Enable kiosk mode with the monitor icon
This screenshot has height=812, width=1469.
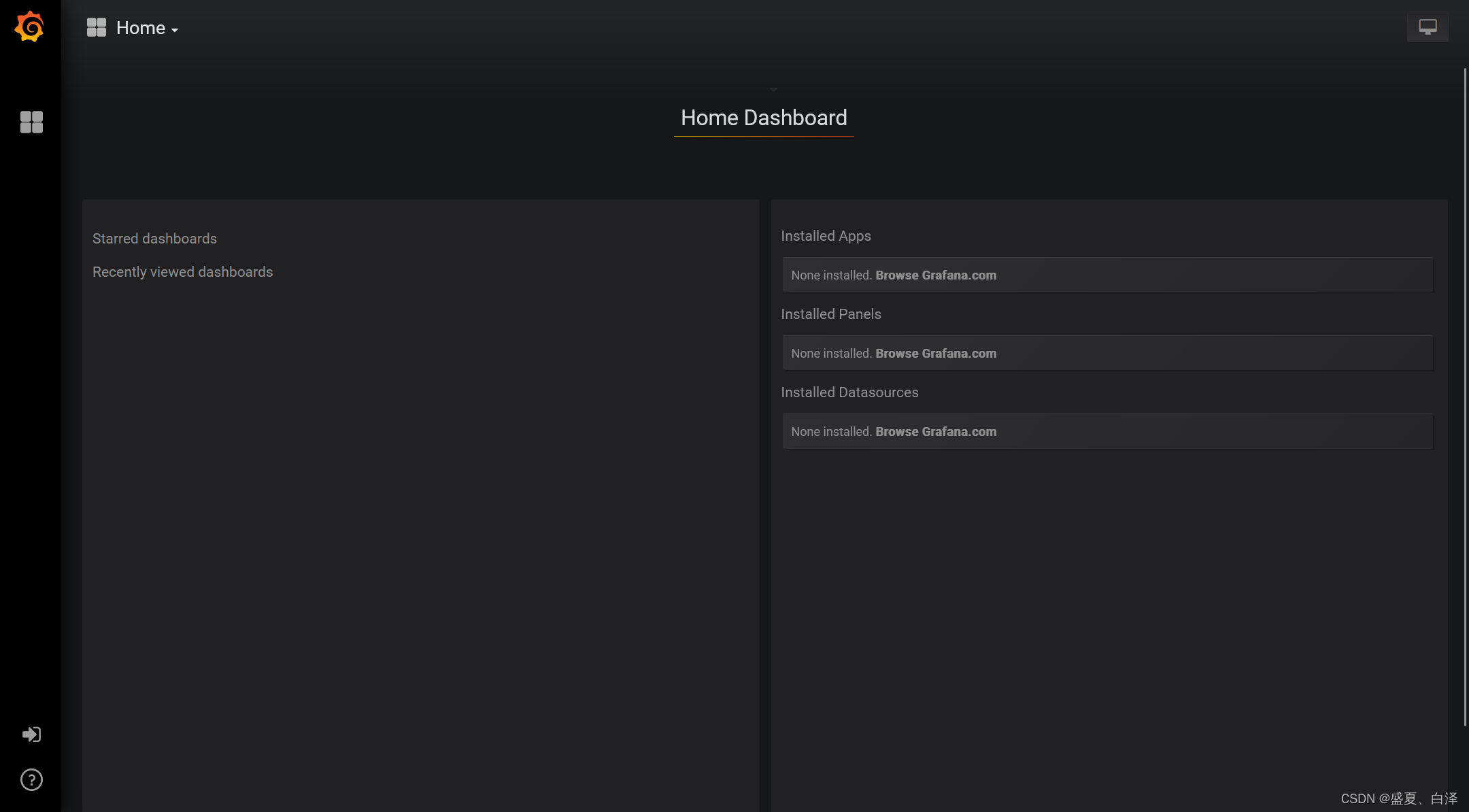click(1427, 27)
